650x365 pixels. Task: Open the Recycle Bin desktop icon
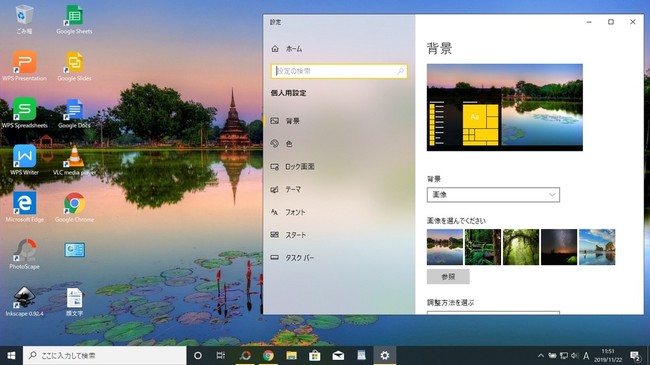[x=24, y=19]
